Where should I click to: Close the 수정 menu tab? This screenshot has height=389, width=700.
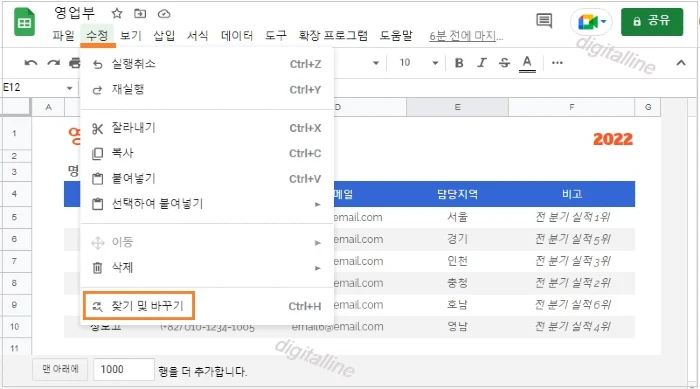click(x=97, y=36)
